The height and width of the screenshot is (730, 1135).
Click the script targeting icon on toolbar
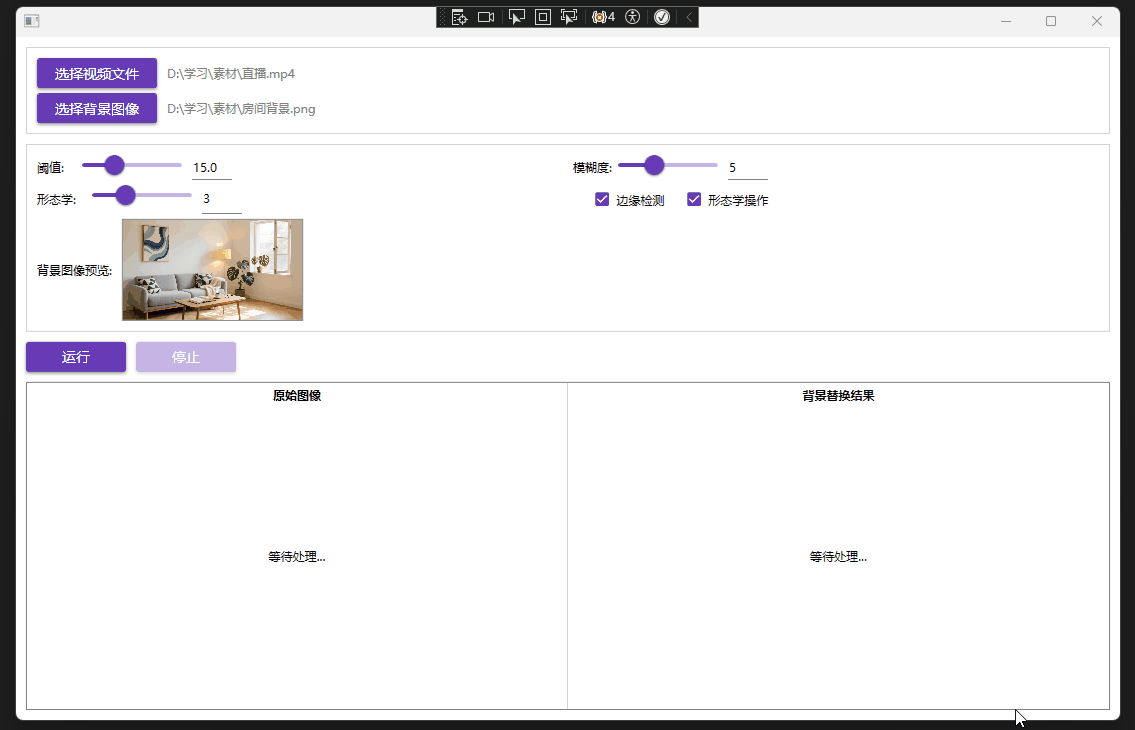(460, 16)
